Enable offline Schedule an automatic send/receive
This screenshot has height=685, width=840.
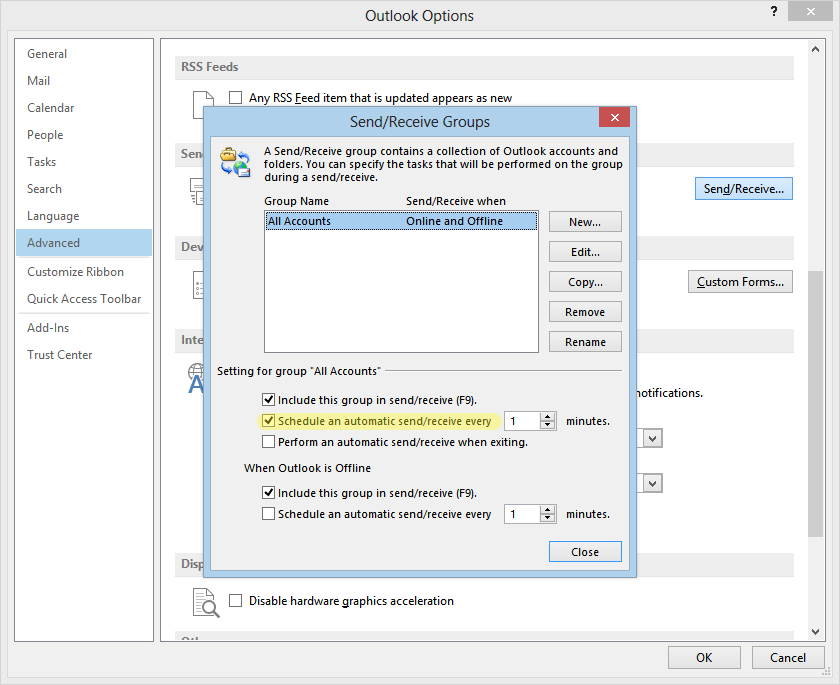(x=268, y=514)
